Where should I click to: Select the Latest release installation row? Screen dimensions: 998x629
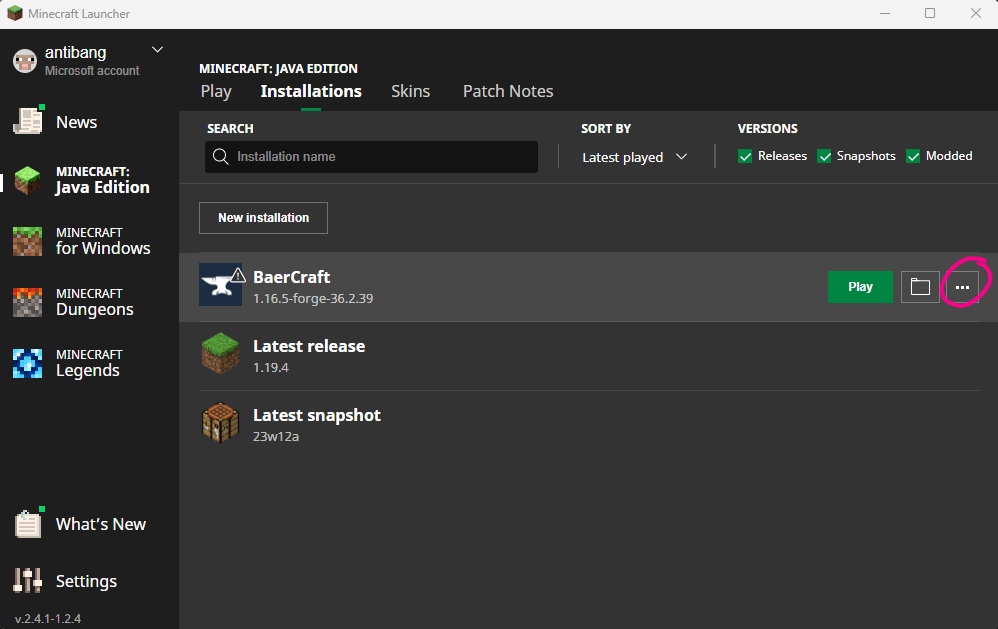[589, 356]
